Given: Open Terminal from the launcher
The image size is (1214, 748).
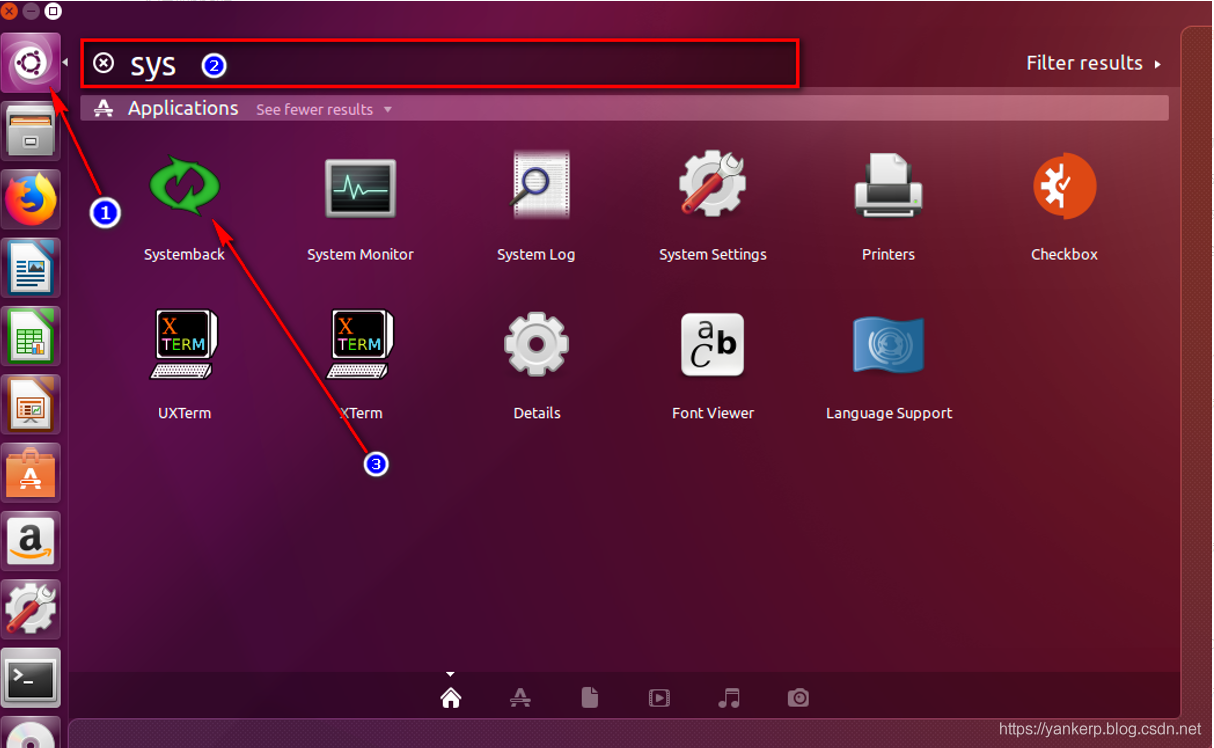Looking at the screenshot, I should point(31,677).
